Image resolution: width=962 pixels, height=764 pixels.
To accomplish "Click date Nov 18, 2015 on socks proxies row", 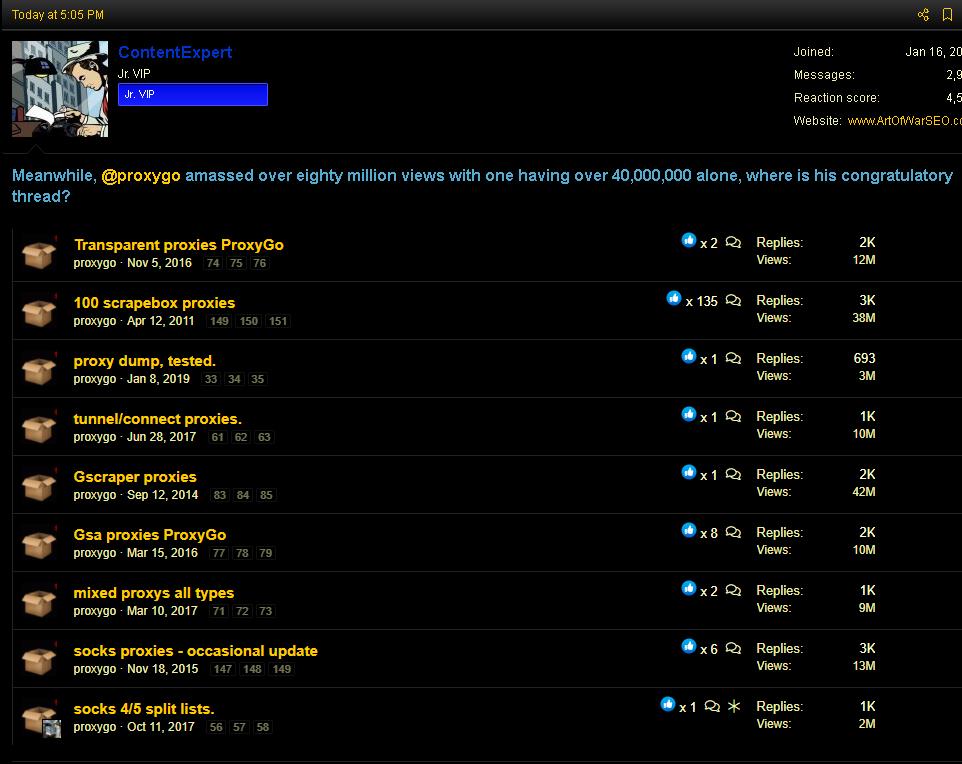I will (163, 669).
